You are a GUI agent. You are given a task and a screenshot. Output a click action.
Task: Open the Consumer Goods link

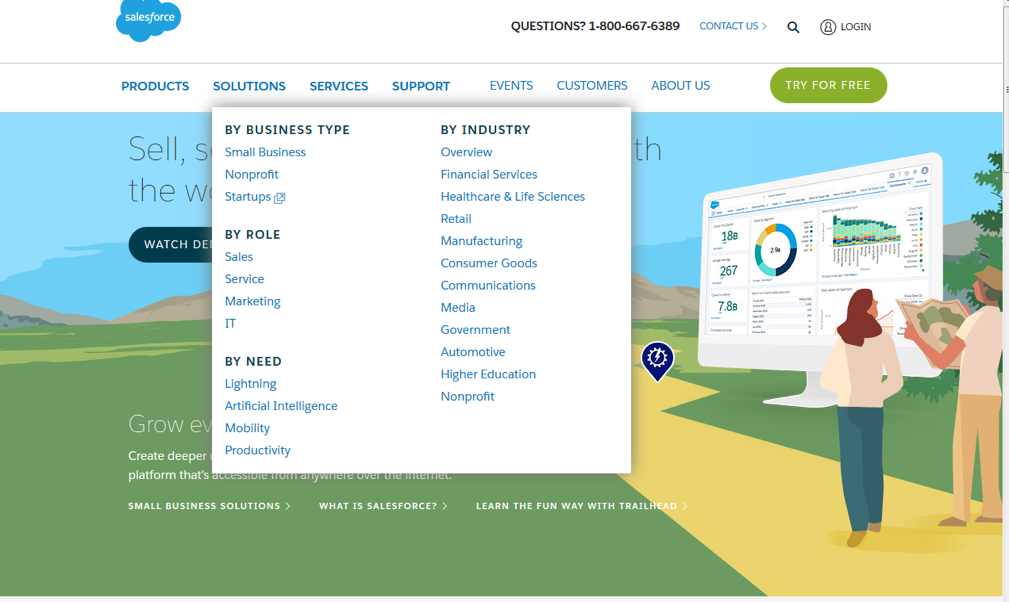pos(489,263)
